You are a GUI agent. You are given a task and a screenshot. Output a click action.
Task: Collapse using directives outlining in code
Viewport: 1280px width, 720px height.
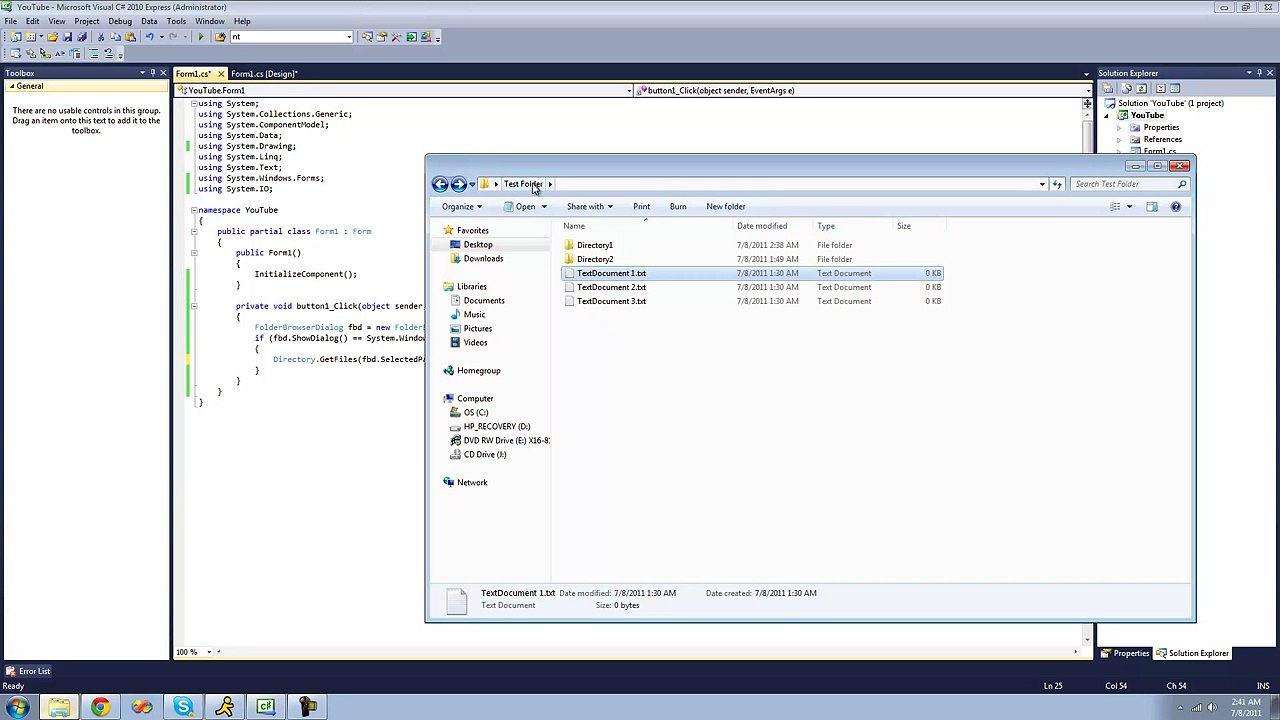pos(193,103)
